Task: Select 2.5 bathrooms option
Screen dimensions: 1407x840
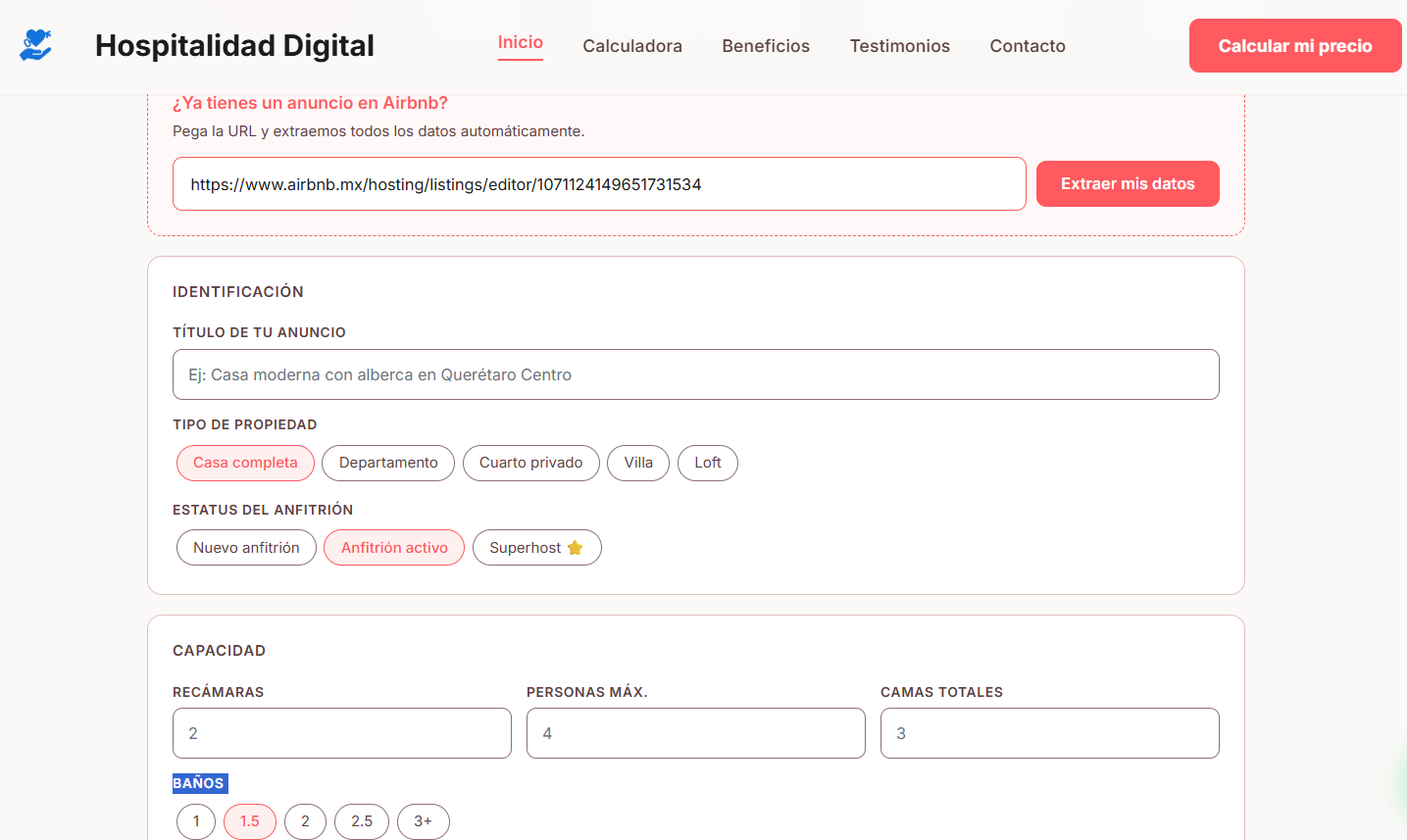Action: click(x=362, y=821)
